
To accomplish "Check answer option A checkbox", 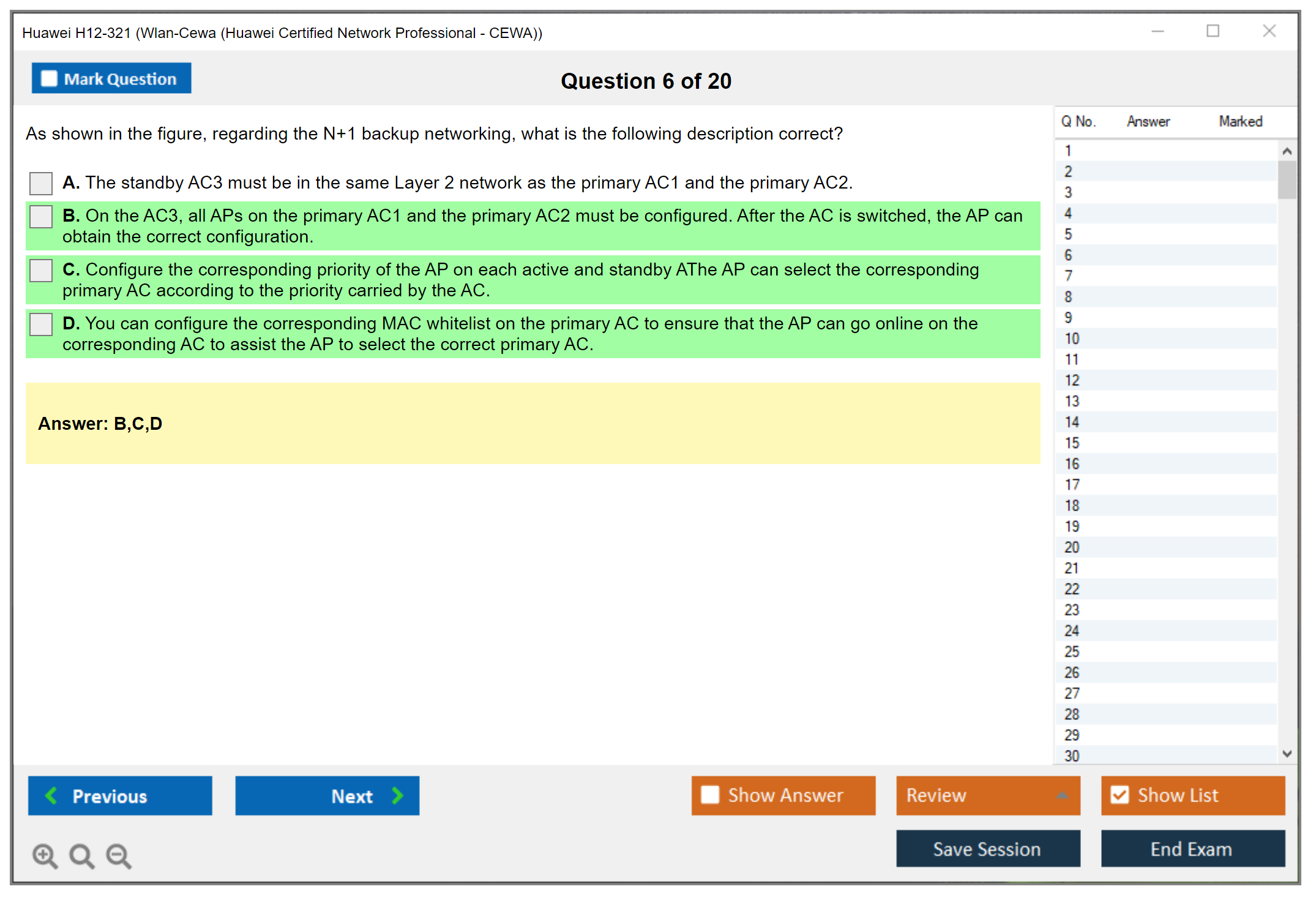I will point(41,183).
